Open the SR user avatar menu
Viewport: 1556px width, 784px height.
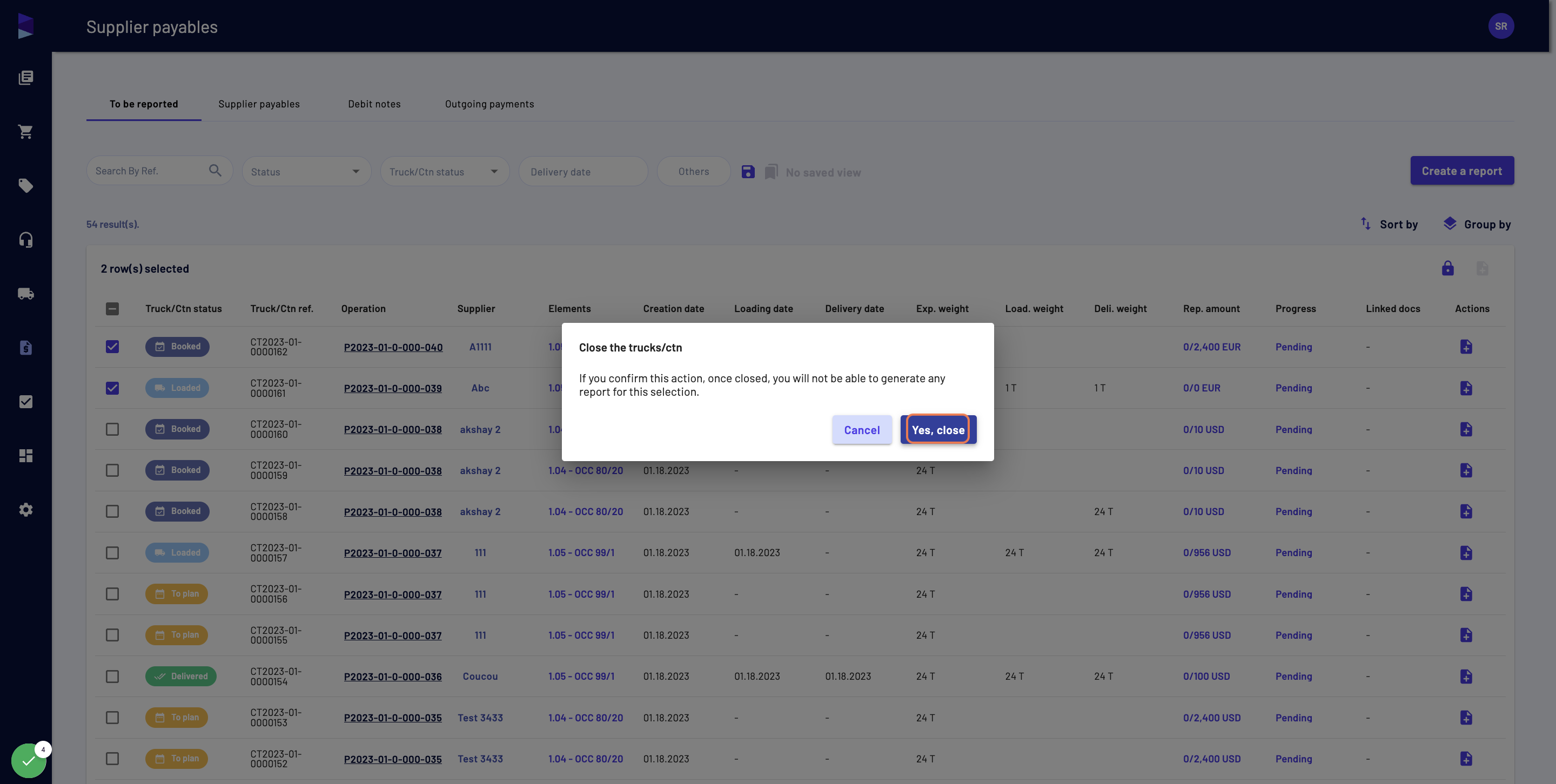coord(1501,26)
